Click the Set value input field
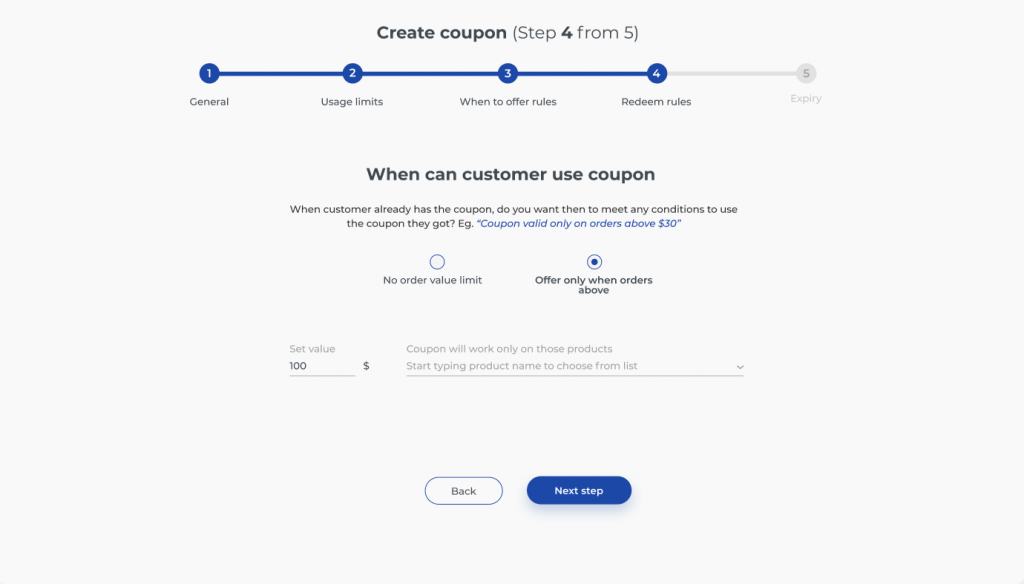Image resolution: width=1024 pixels, height=584 pixels. [x=322, y=366]
